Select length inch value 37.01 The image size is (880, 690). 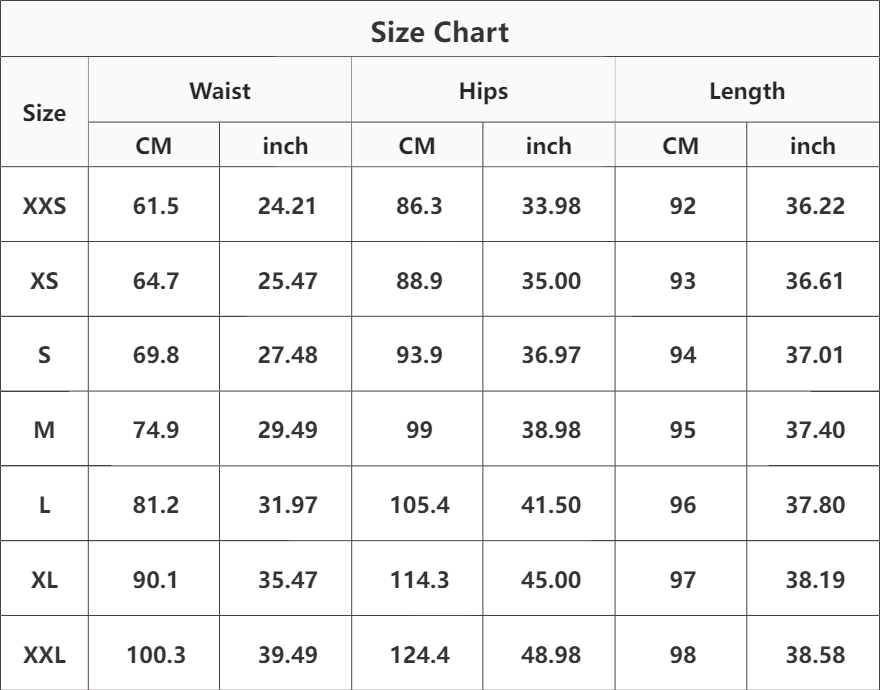[814, 355]
